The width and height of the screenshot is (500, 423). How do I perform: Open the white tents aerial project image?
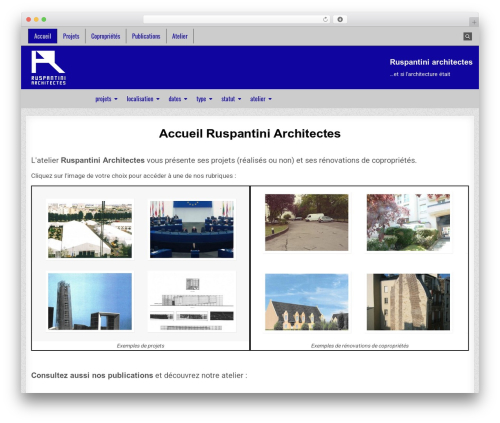[x=90, y=229]
